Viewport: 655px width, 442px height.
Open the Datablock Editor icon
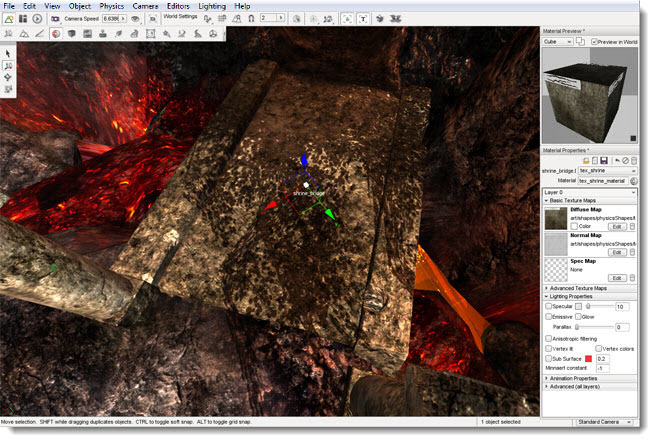pyautogui.click(x=87, y=34)
